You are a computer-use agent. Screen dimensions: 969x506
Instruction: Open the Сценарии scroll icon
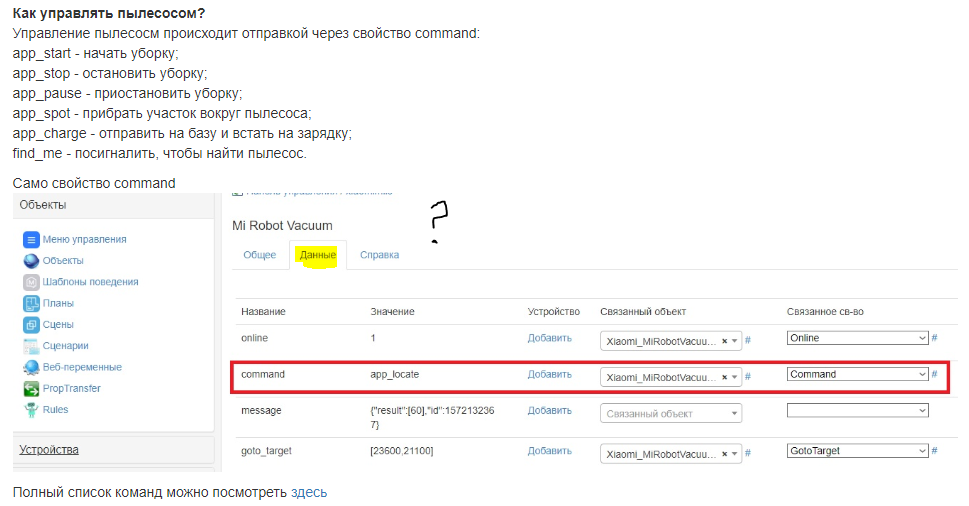(x=31, y=346)
